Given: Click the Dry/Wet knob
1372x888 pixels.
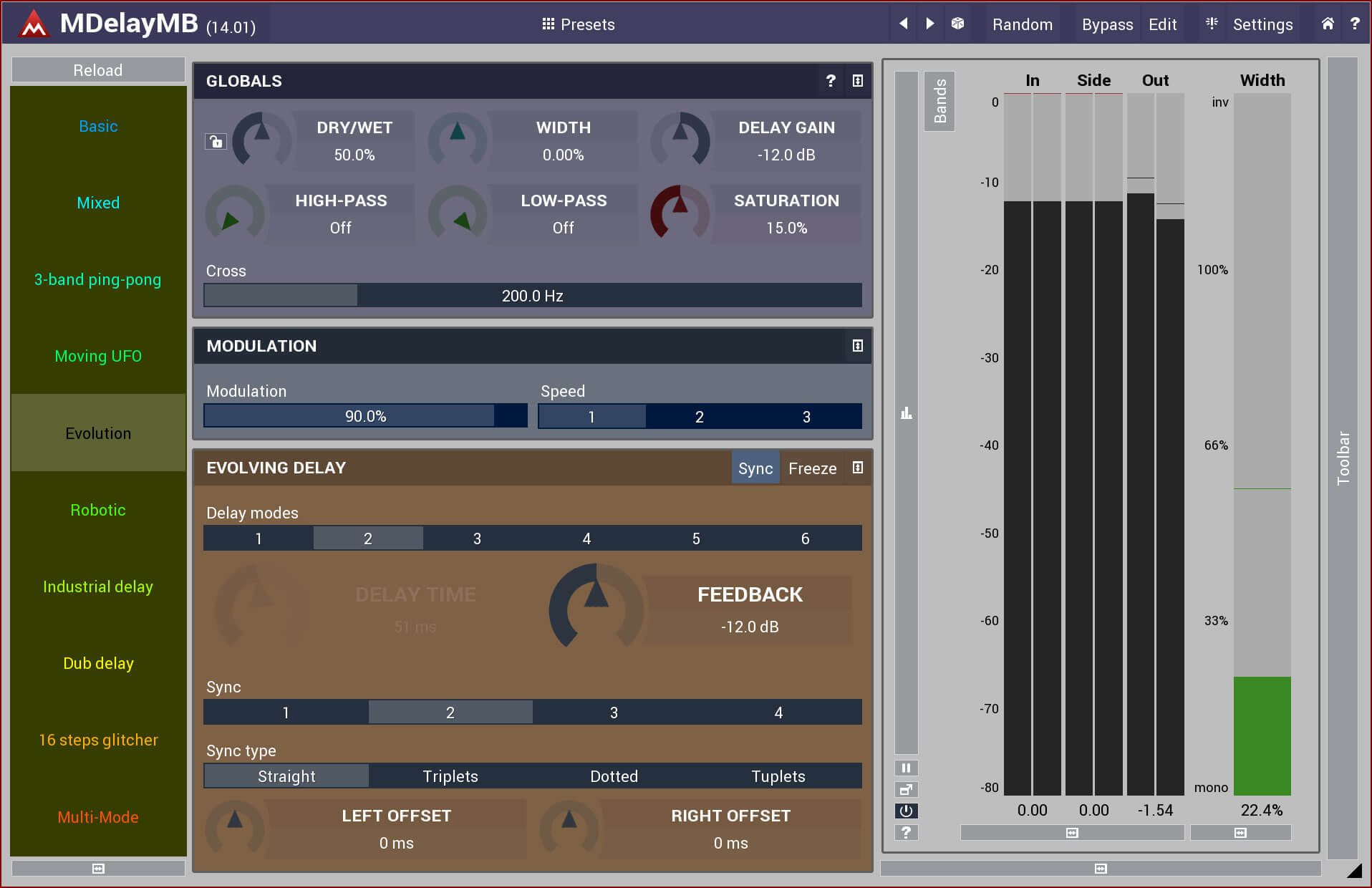Looking at the screenshot, I should pos(262,140).
